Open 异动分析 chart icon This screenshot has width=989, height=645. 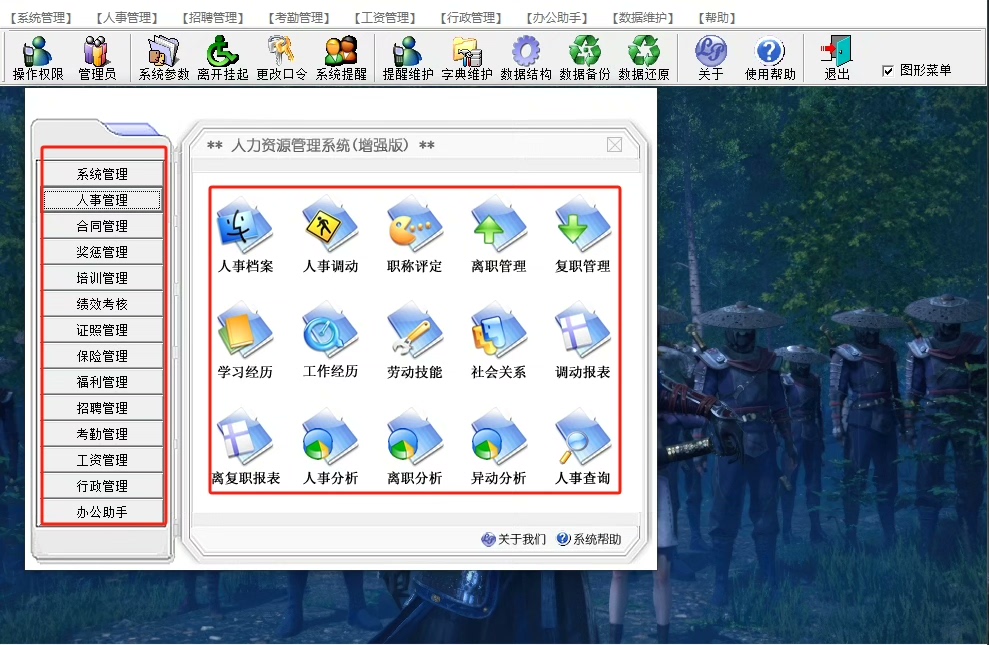point(498,446)
